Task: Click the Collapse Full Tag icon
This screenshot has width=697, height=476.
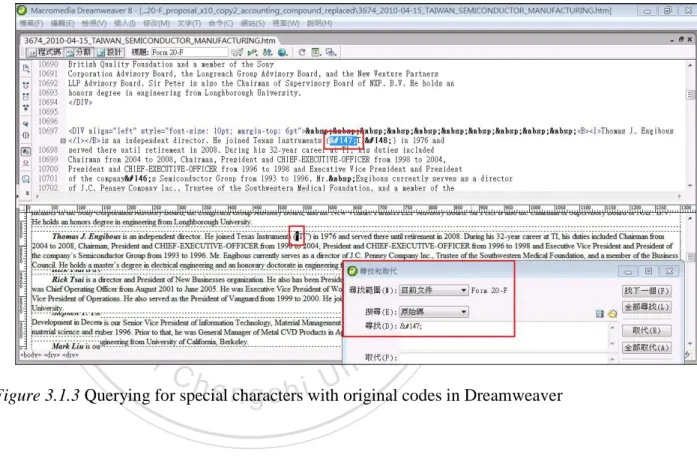Action: click(x=26, y=84)
